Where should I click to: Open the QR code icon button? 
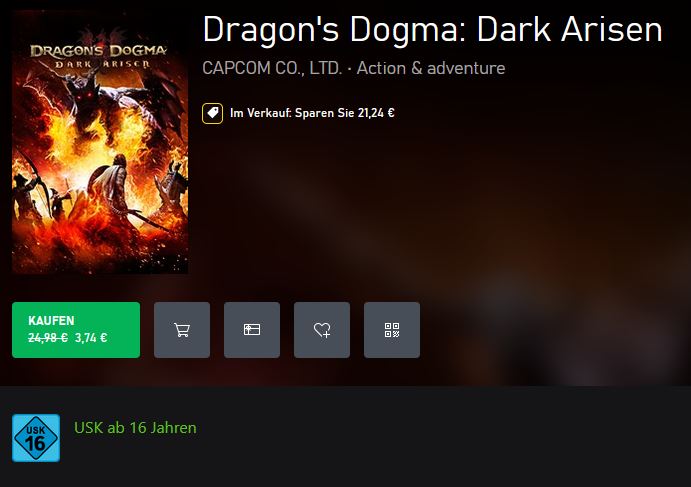392,330
